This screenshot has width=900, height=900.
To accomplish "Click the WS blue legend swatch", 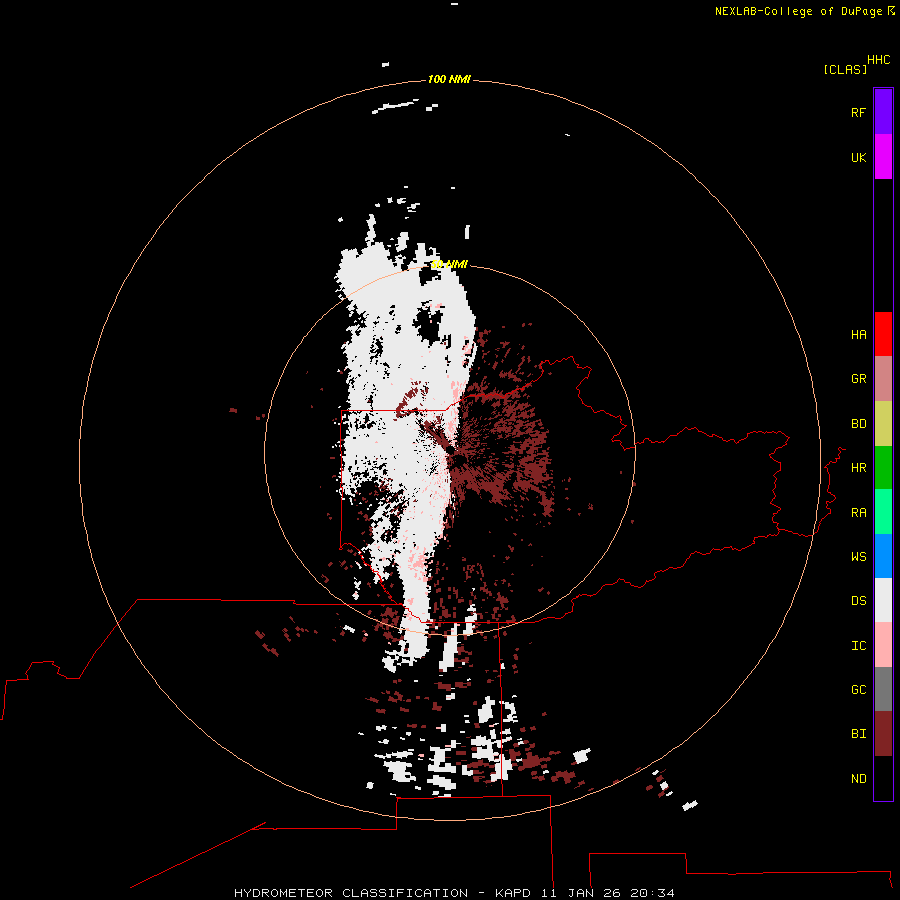I will pos(883,556).
